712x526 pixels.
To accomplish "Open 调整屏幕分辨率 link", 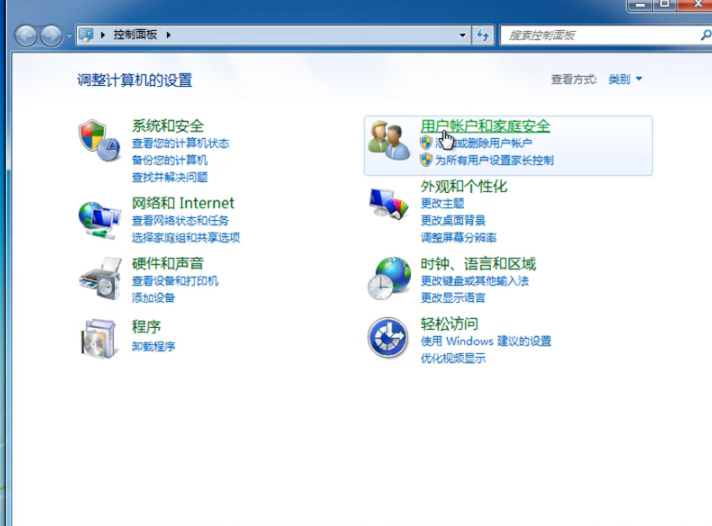I will click(x=458, y=238).
